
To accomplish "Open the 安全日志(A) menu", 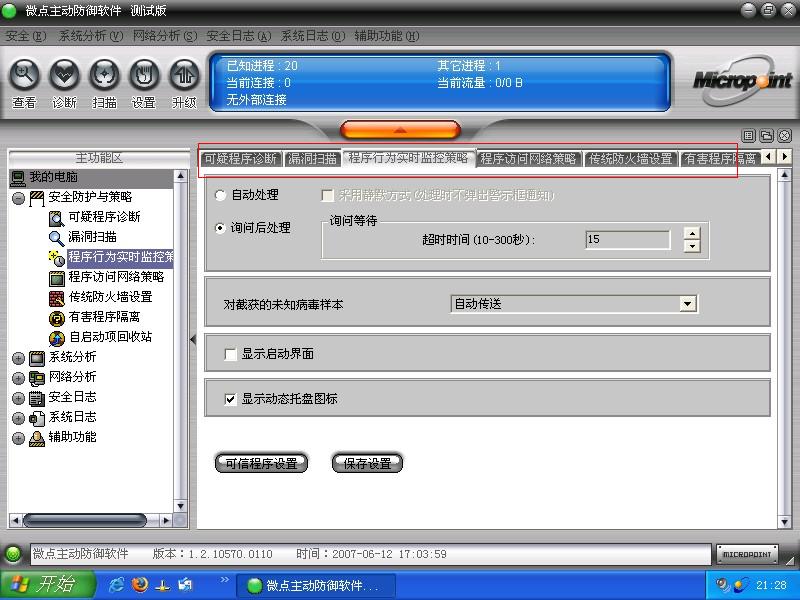I will pyautogui.click(x=239, y=36).
